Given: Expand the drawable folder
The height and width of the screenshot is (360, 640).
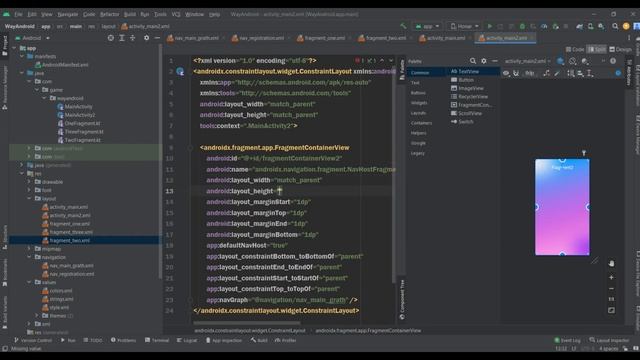Looking at the screenshot, I should coord(29,182).
